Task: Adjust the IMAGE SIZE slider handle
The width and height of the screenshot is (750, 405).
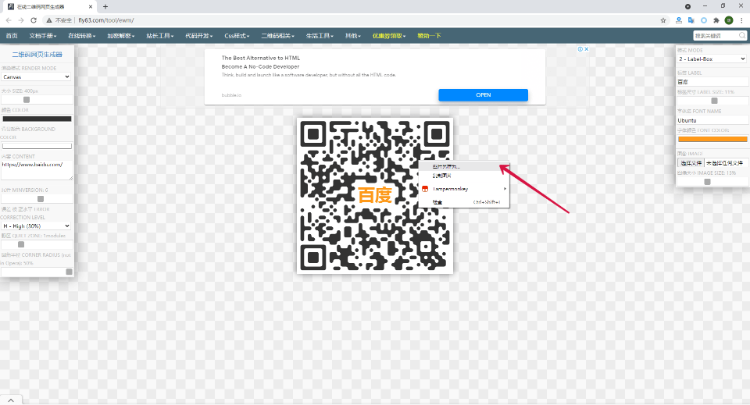Action: [x=707, y=182]
